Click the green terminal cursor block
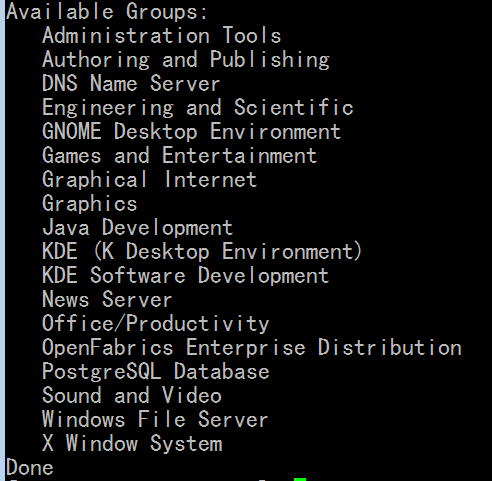492x481 pixels. 300,479
